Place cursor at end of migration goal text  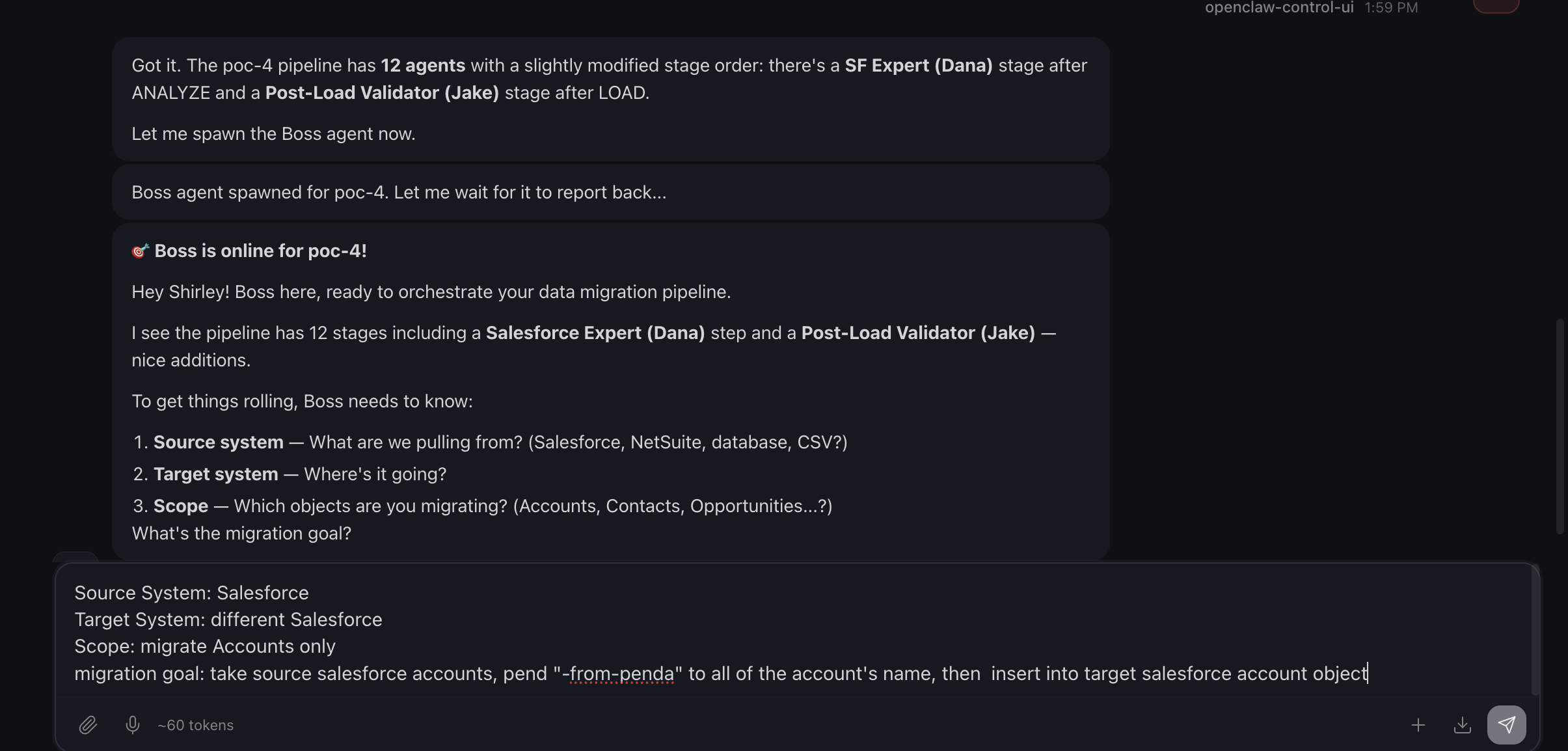(1368, 674)
